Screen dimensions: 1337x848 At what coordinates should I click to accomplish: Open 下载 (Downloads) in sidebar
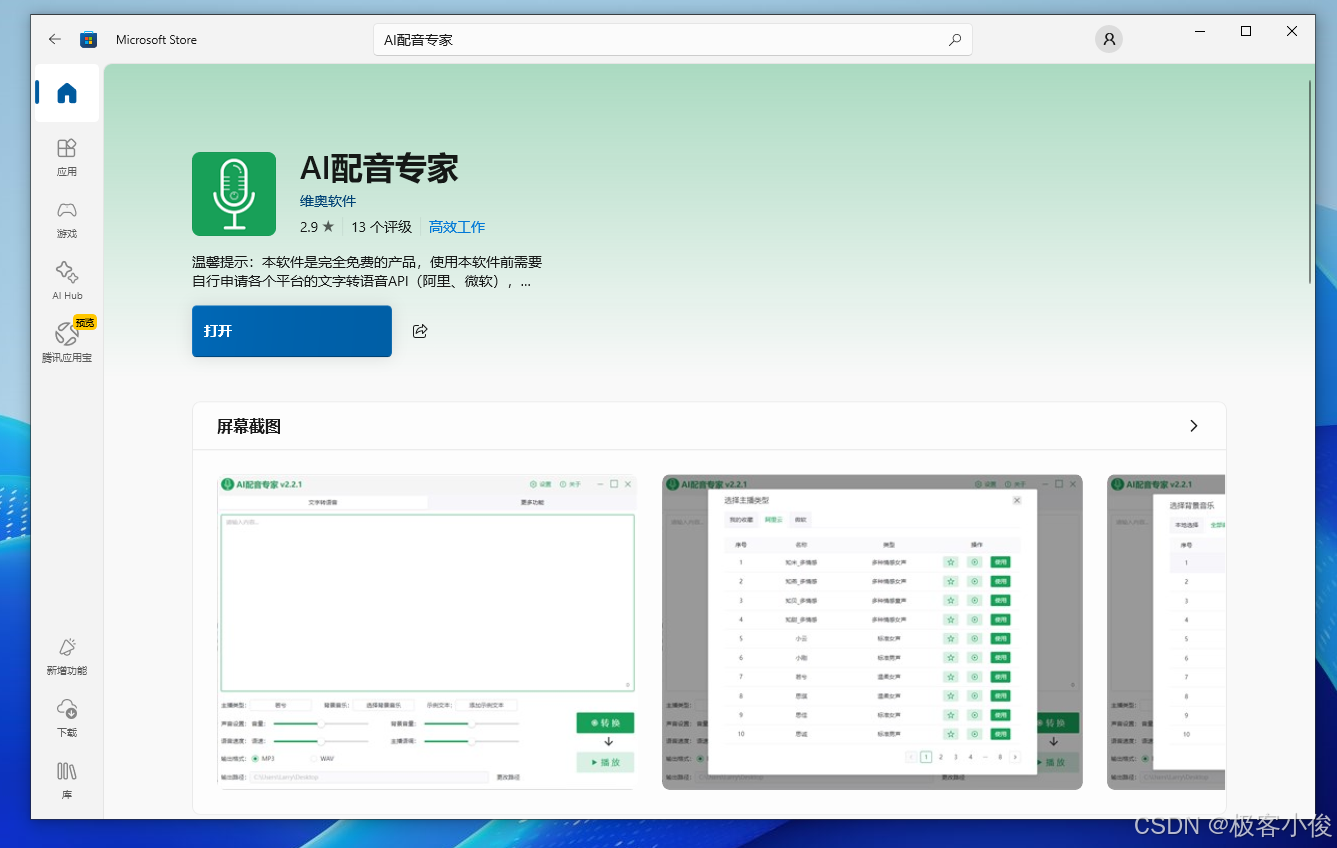[67, 718]
